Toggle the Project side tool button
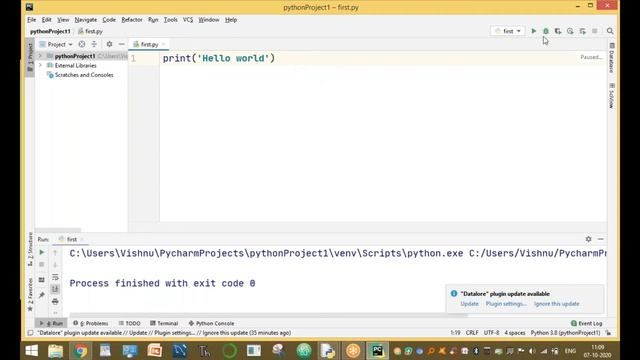Viewport: 640px width, 360px height. 30,57
